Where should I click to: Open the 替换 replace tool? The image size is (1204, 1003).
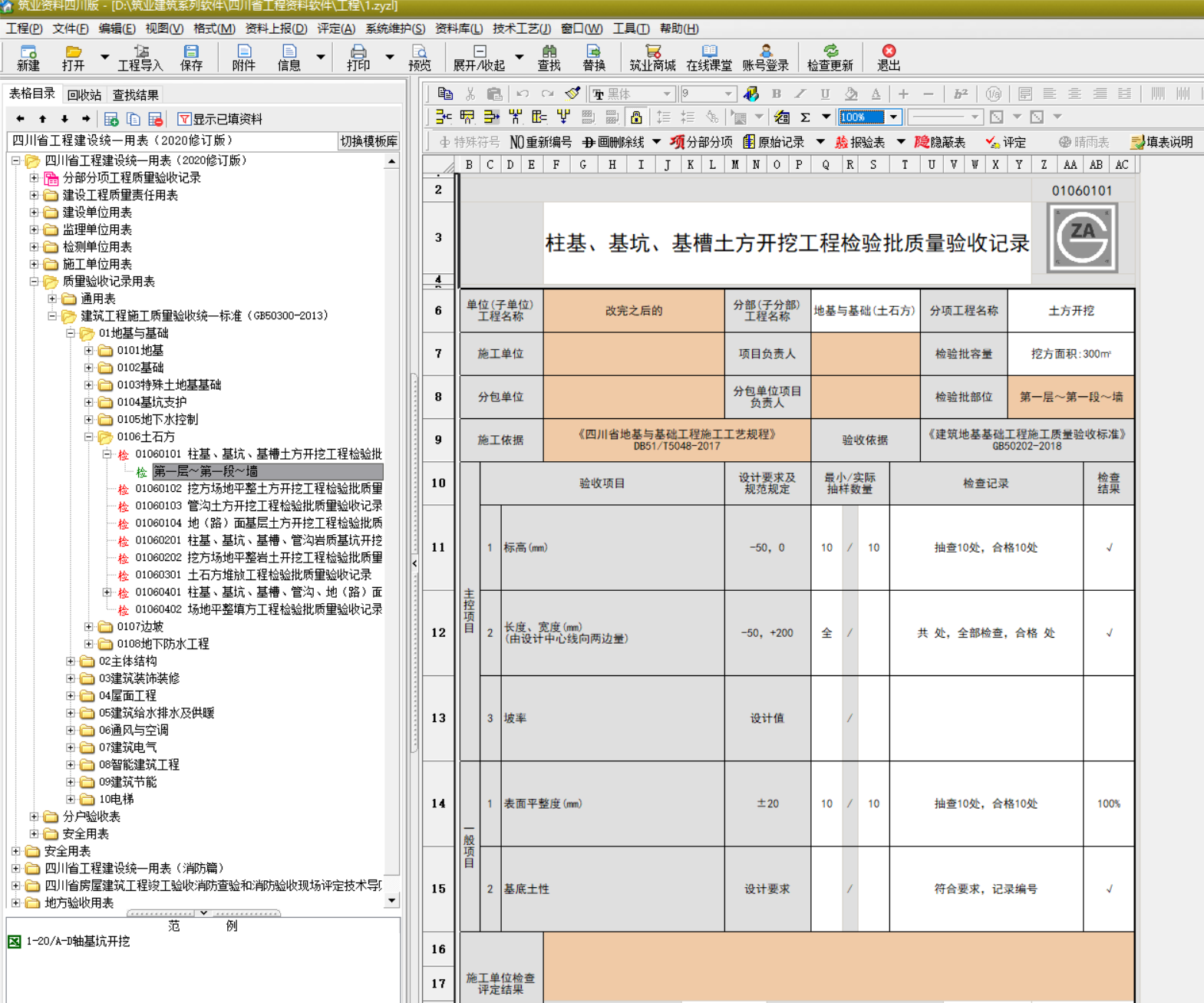(594, 58)
